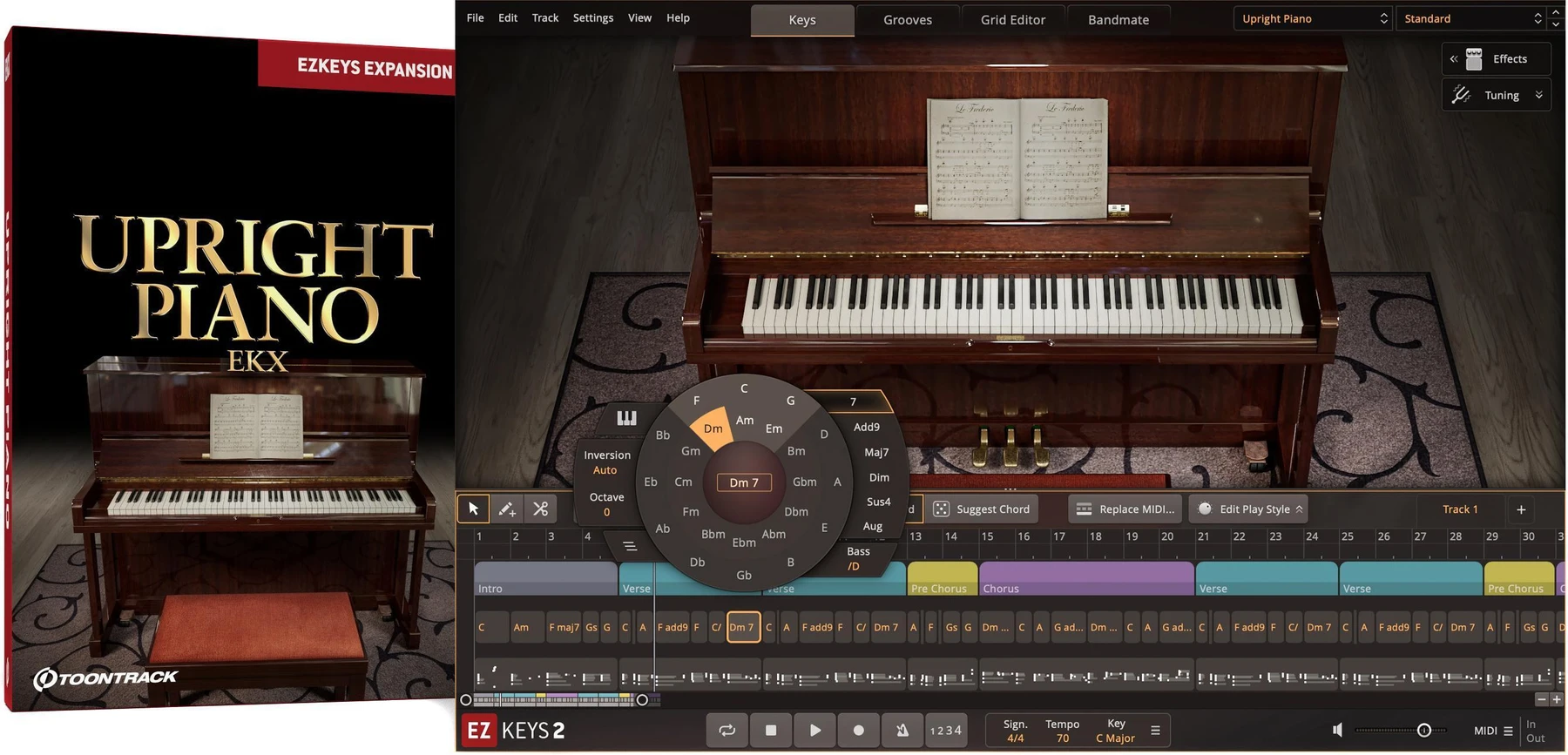Screen dimensions: 1568x755
Task: Toggle loop playback
Action: [727, 730]
